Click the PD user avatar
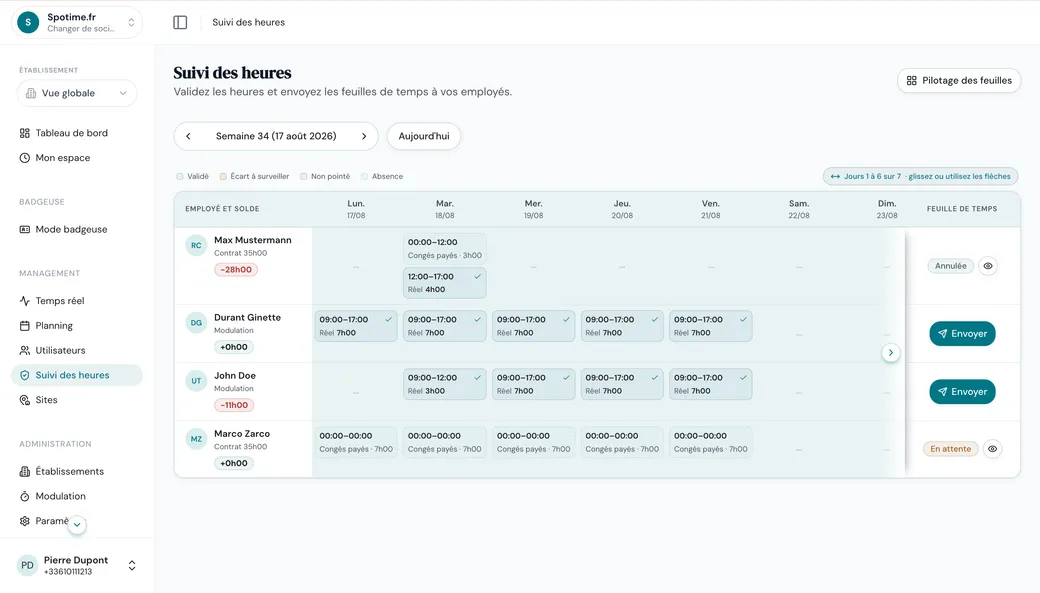 27,565
